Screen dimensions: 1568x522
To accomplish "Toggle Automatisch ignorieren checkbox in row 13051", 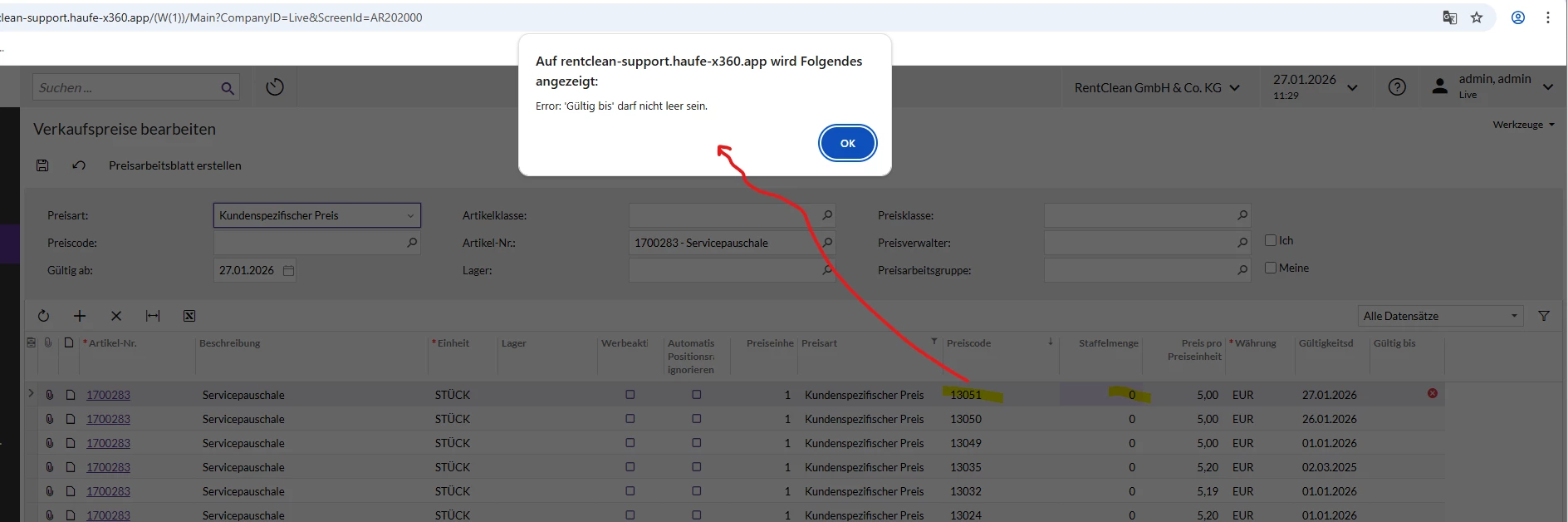I will coord(697,395).
